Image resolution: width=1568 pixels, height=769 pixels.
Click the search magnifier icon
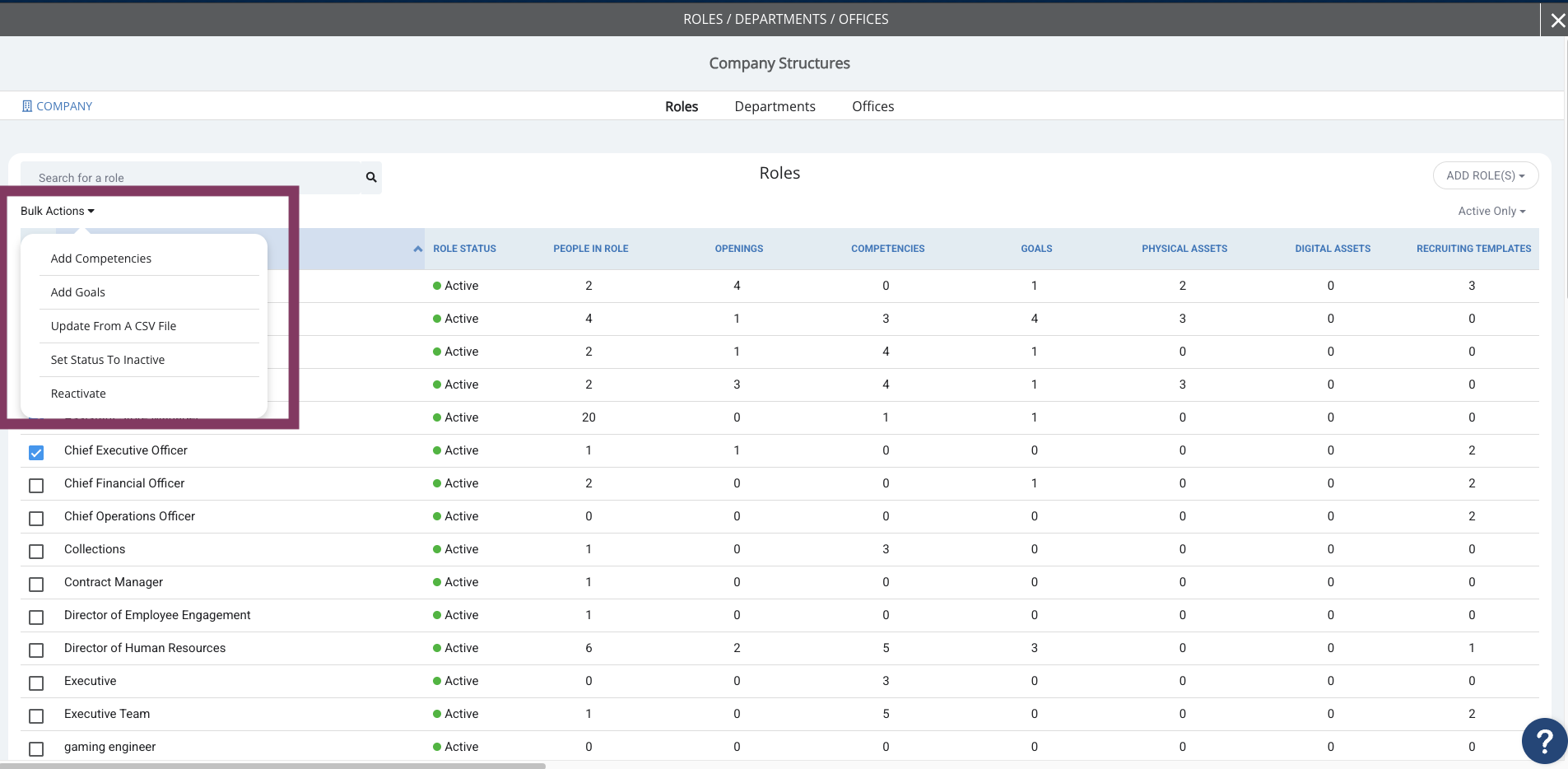click(371, 177)
